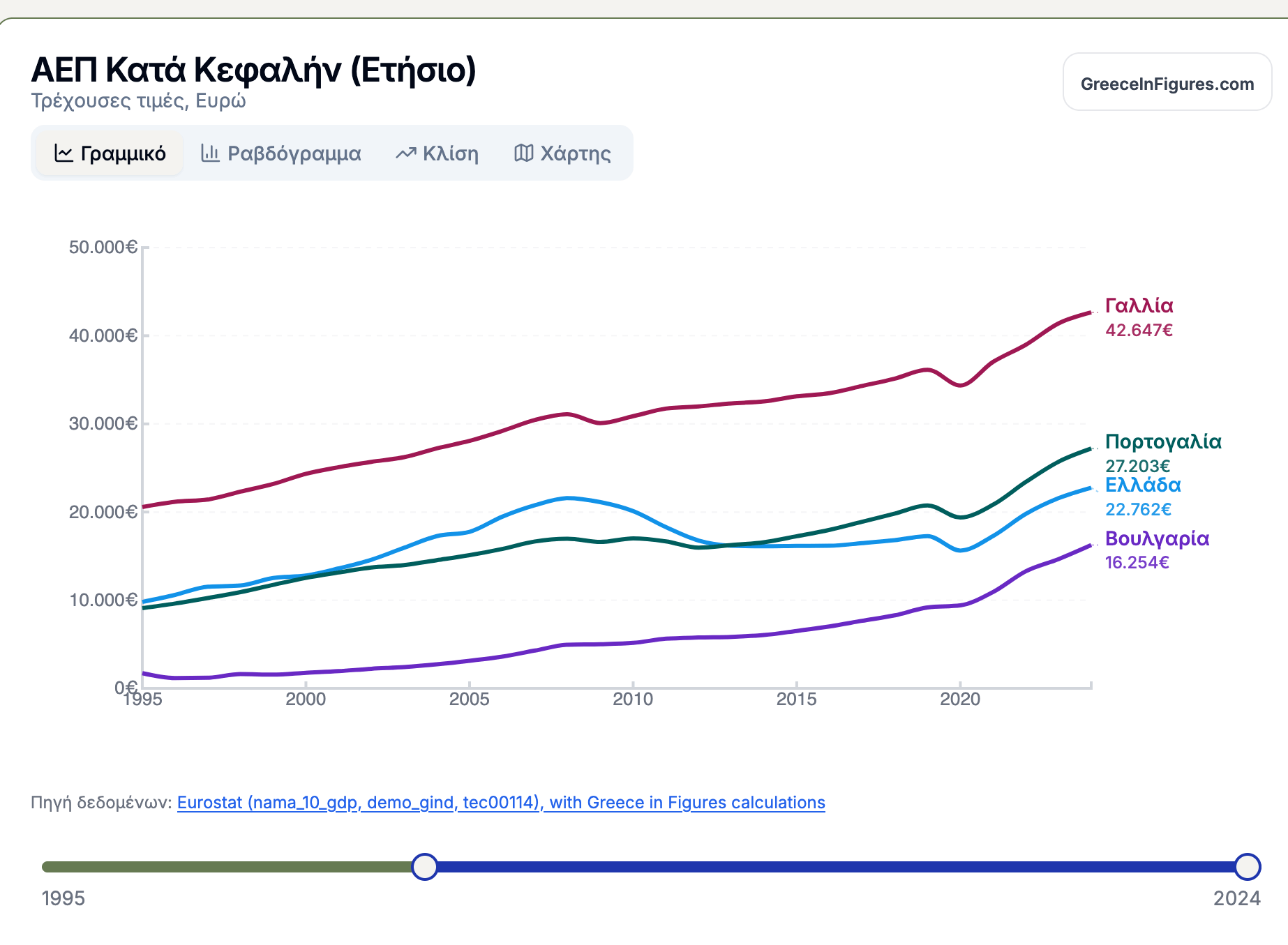1288x945 pixels.
Task: Click the right handle of the year slider
Action: click(1247, 867)
